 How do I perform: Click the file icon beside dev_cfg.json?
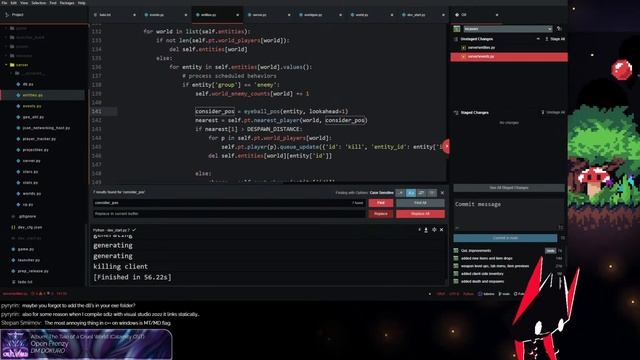13,227
